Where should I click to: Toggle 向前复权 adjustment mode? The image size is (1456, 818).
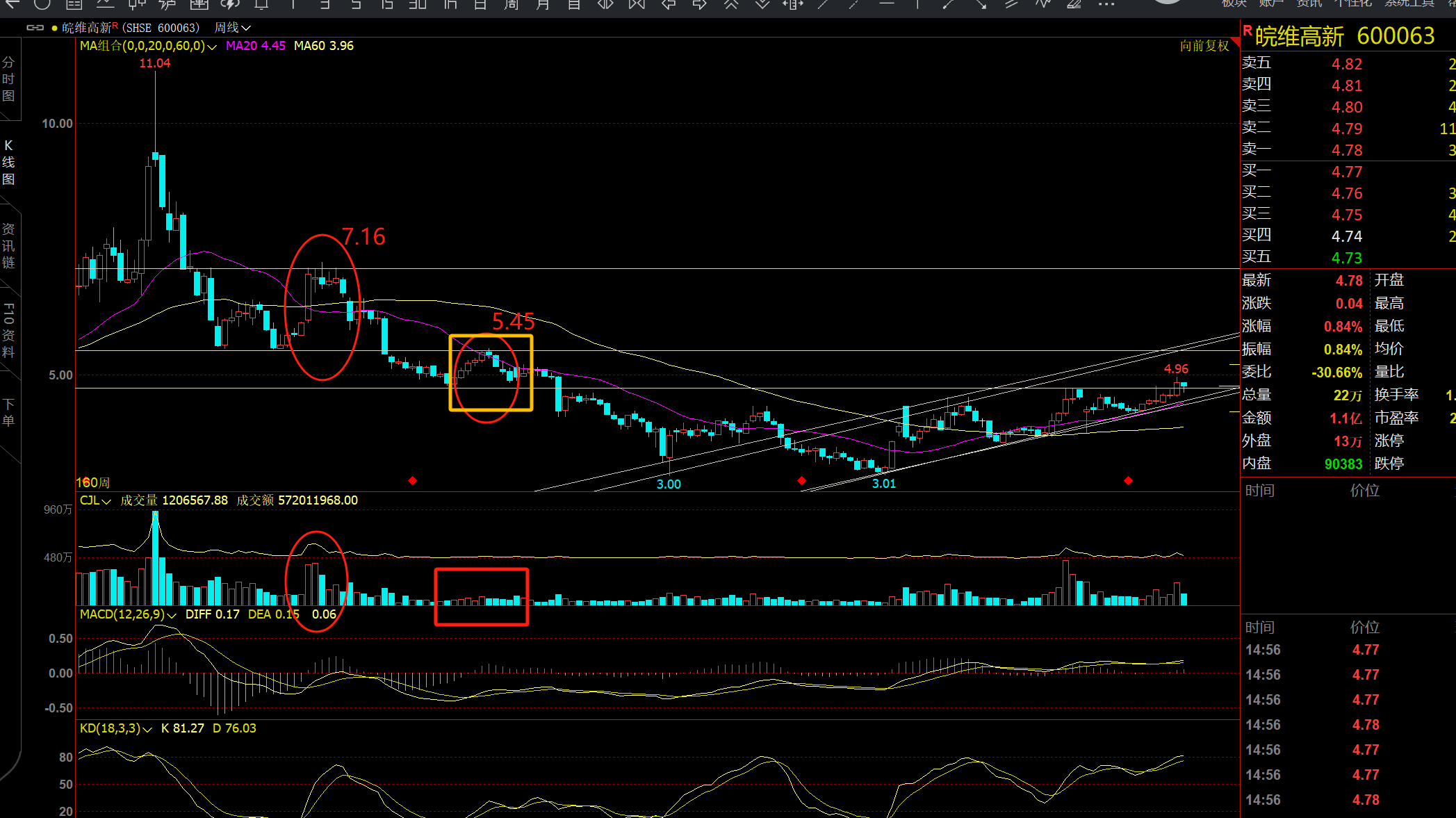coord(1204,46)
